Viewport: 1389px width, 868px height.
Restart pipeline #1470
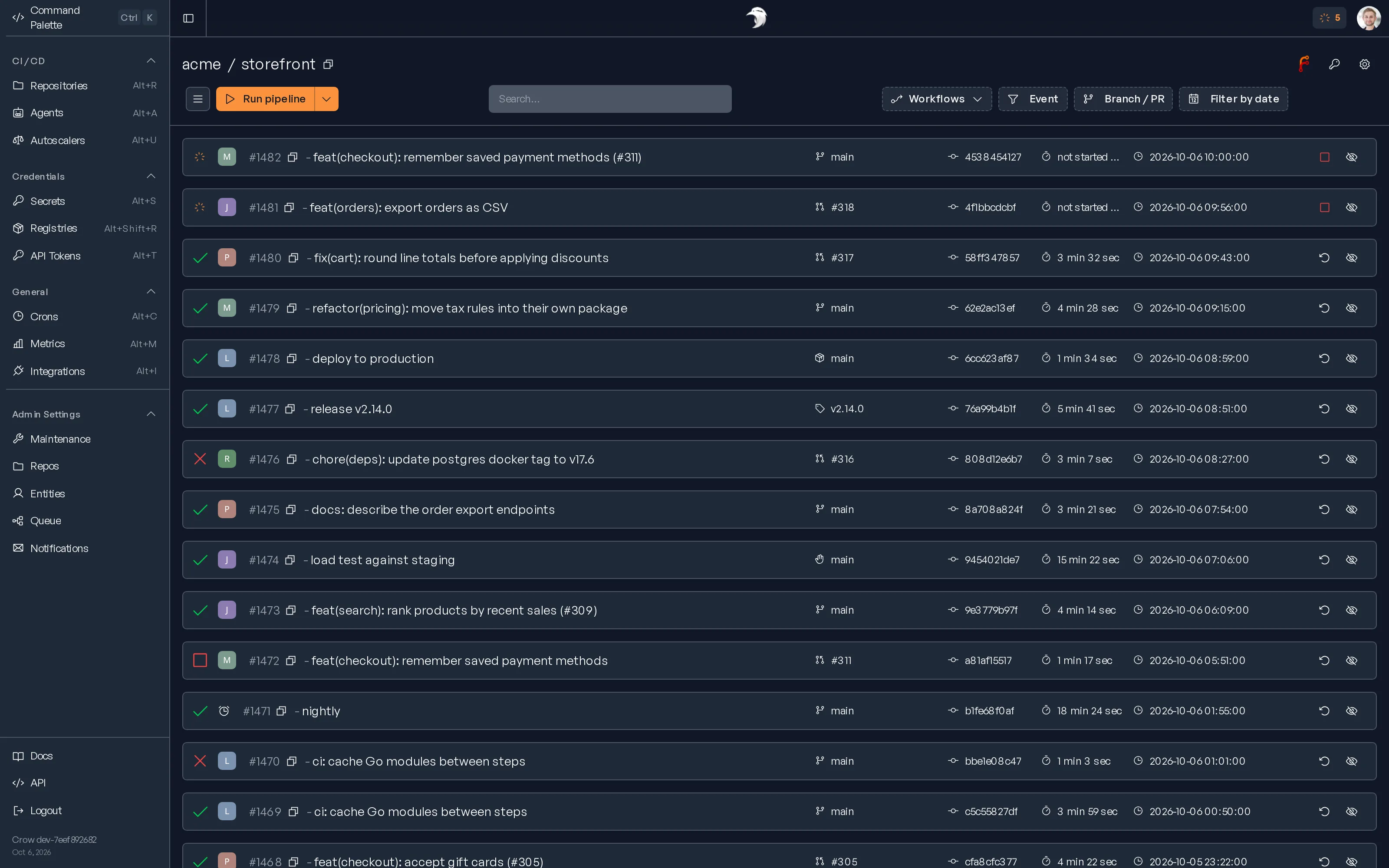tap(1325, 761)
